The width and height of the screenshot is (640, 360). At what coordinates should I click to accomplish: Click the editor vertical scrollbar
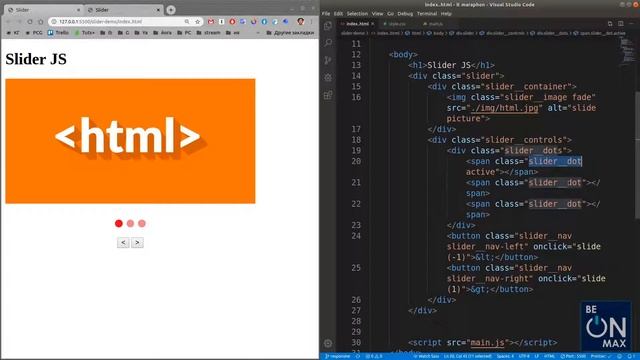click(637, 155)
